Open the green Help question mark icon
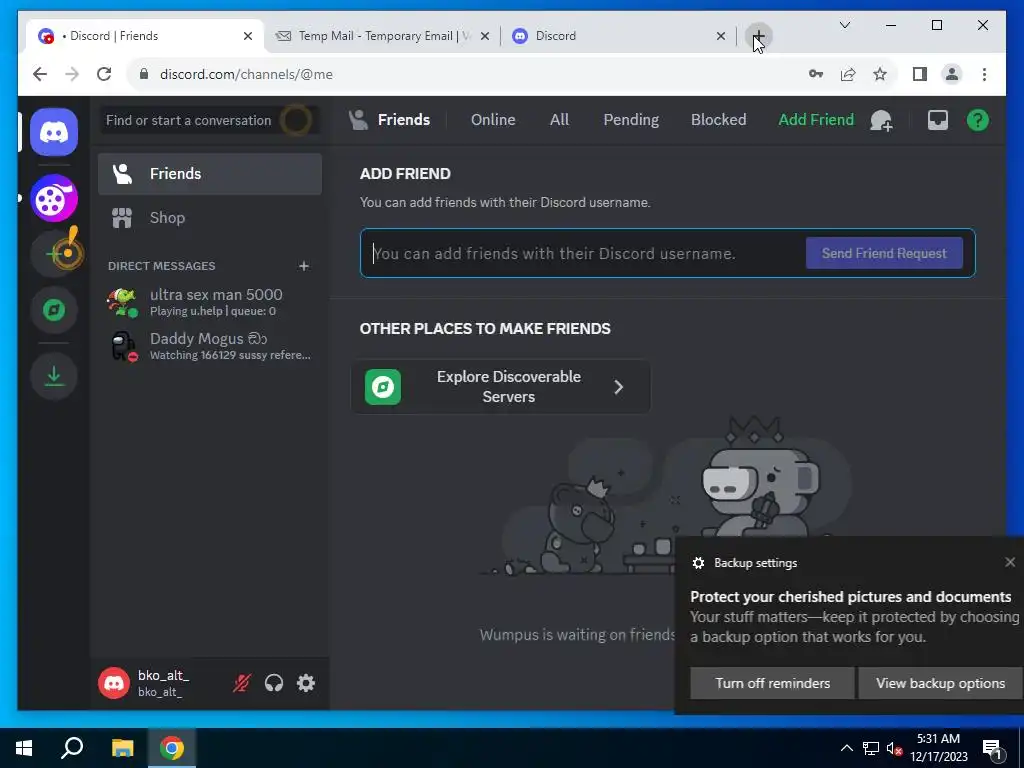 (978, 120)
